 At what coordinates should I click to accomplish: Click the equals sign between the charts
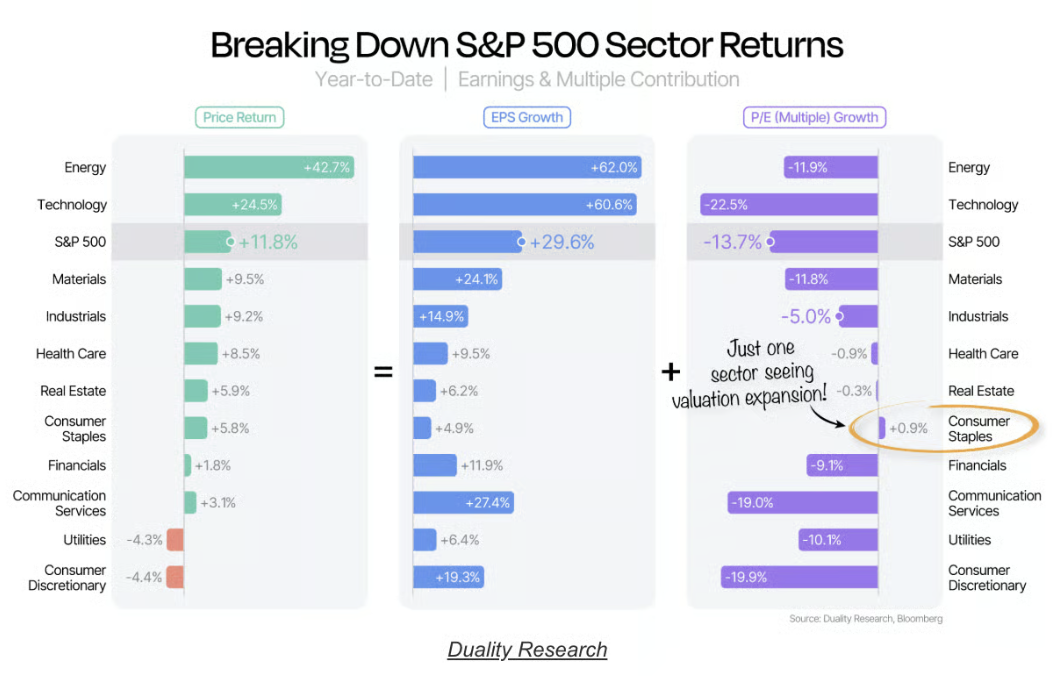tap(383, 371)
